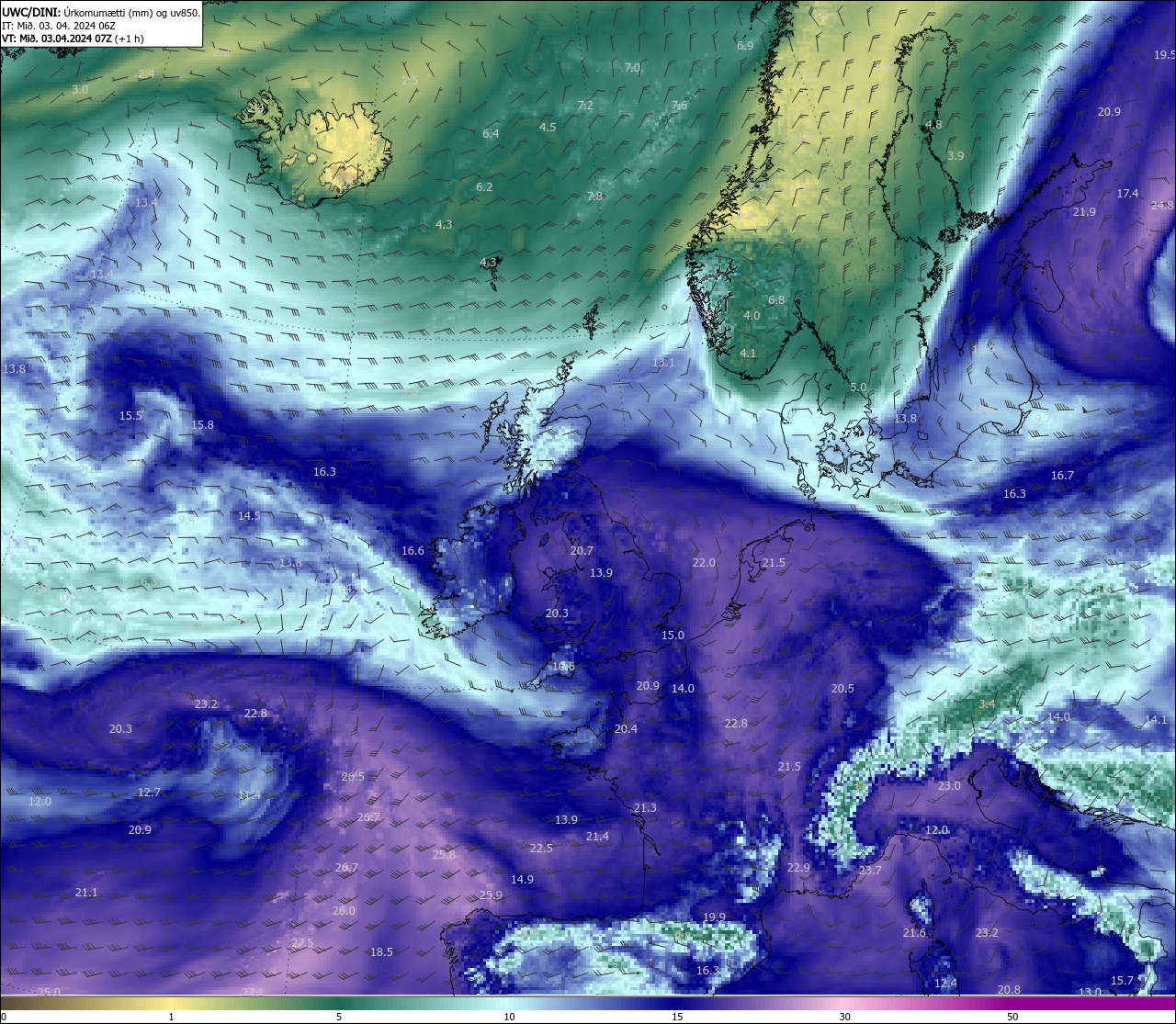Select the 3.9 value over the Gulf of Bothnia
1176x1024 pixels.
(x=955, y=156)
